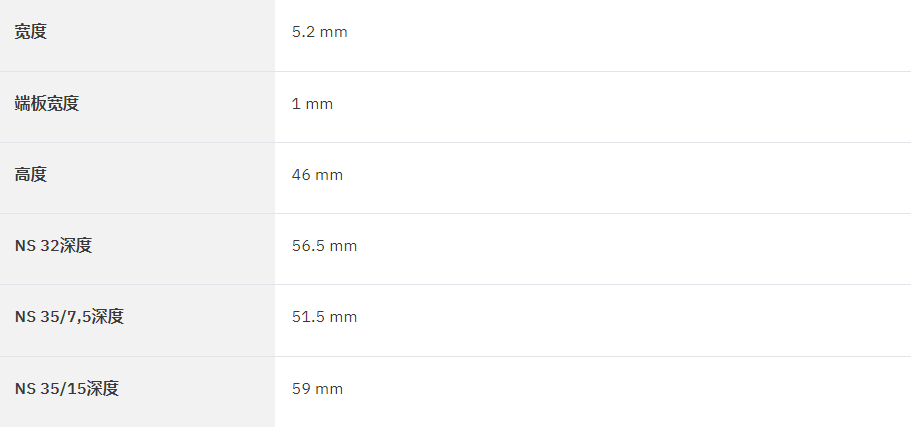The image size is (911, 427).
Task: Select the 46 mm height value
Action: [317, 175]
